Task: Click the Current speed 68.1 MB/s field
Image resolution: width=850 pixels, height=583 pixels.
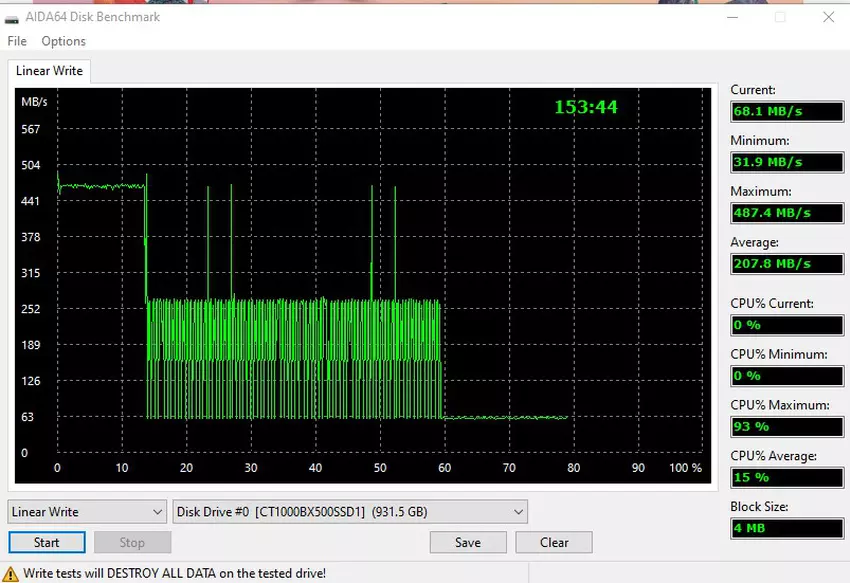Action: click(786, 111)
